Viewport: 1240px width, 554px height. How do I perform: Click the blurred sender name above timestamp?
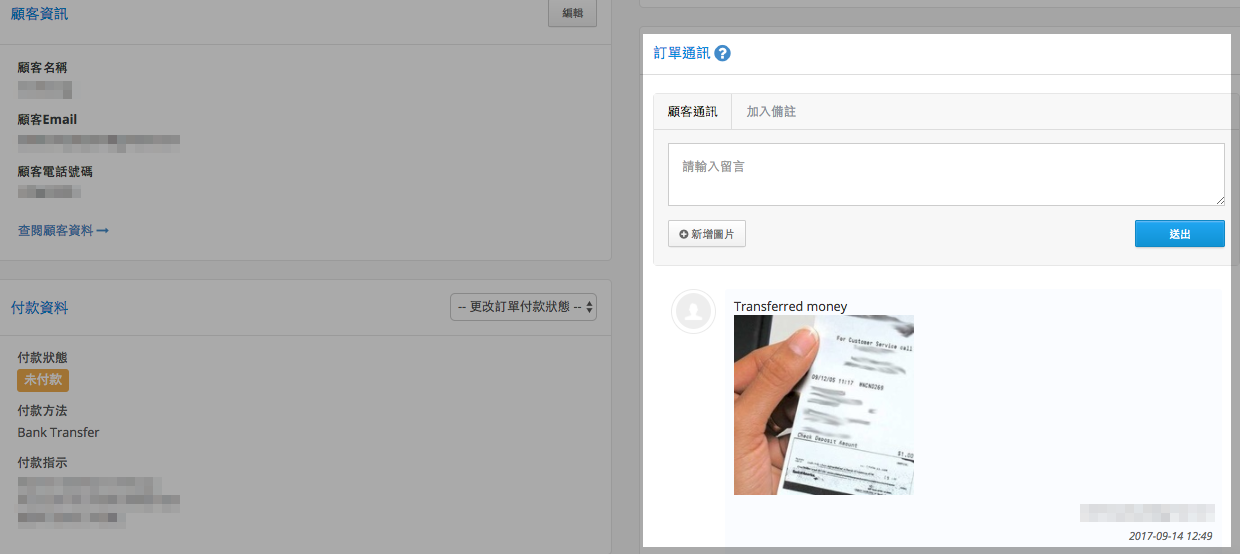click(1147, 513)
